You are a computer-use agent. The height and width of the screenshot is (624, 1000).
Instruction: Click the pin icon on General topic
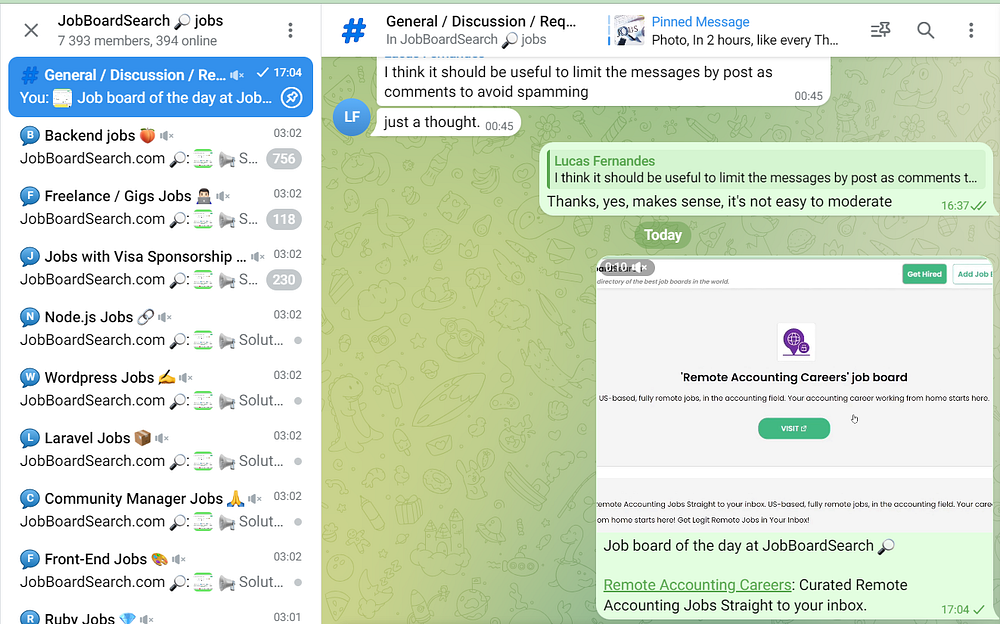click(x=291, y=98)
